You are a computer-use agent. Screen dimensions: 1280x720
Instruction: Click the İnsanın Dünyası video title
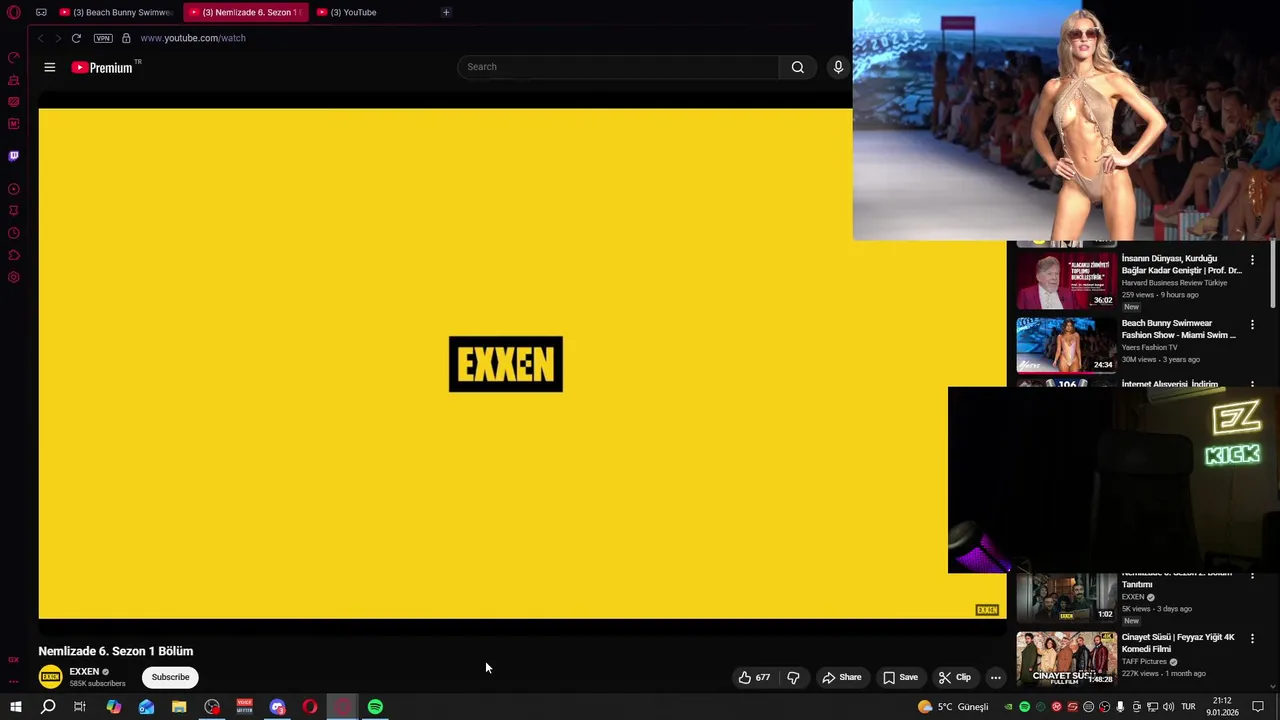[x=1181, y=264]
